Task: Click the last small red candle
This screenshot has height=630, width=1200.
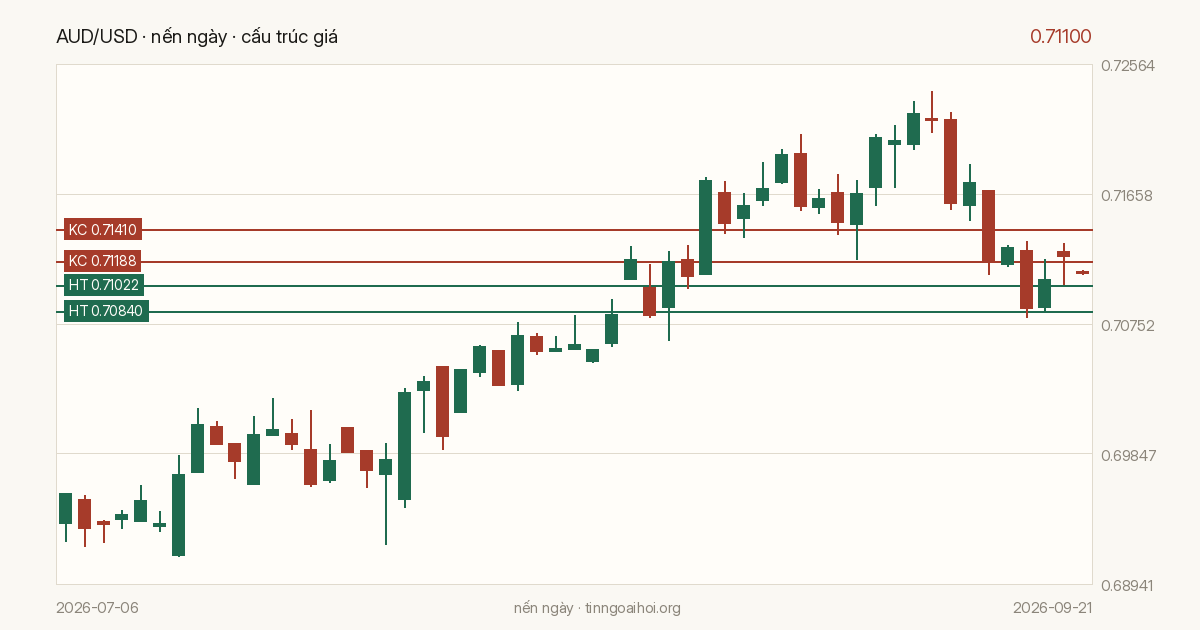Action: coord(1082,272)
